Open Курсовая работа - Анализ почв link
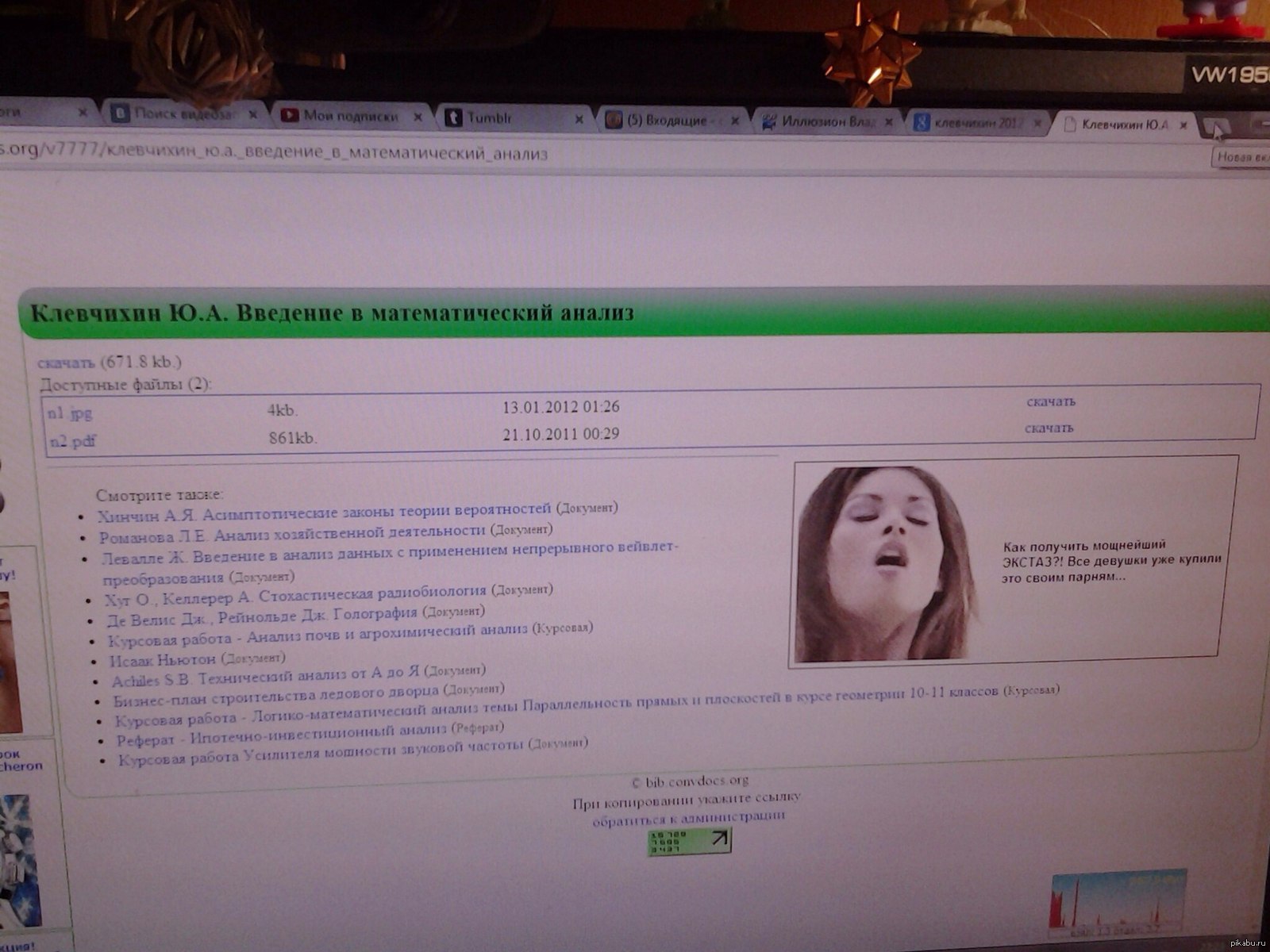The image size is (1270, 952). (318, 634)
